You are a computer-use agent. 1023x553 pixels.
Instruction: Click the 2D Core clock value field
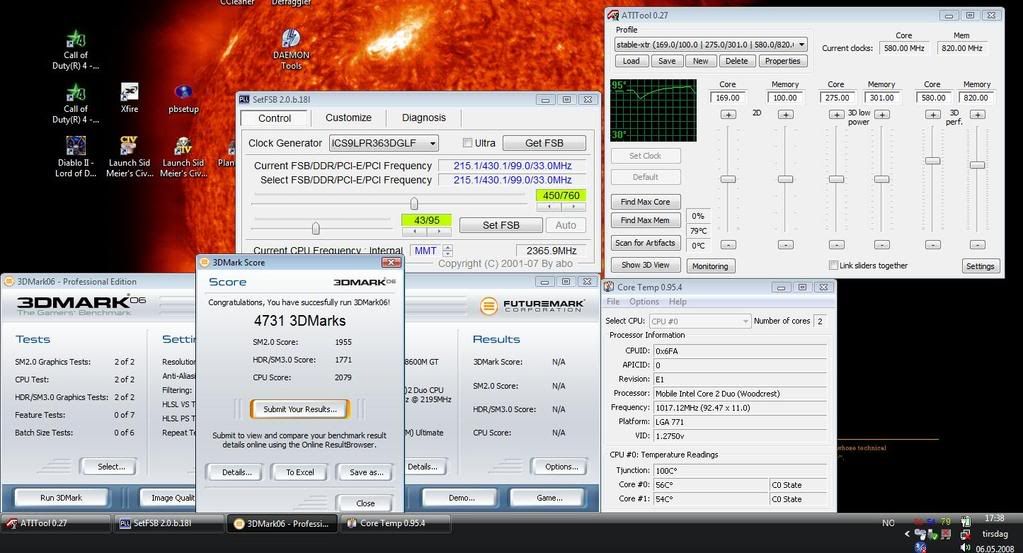728,98
